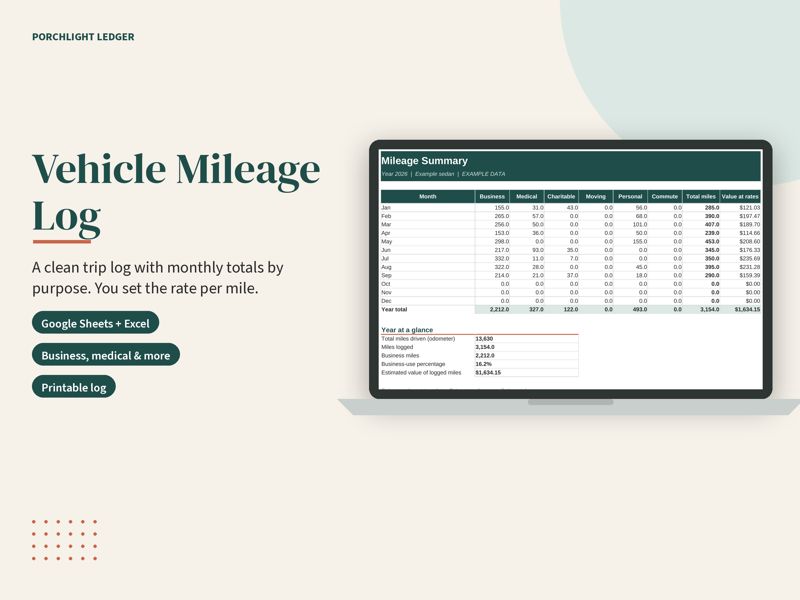This screenshot has height=600, width=800.
Task: Select the Oct row label
Action: point(386,284)
